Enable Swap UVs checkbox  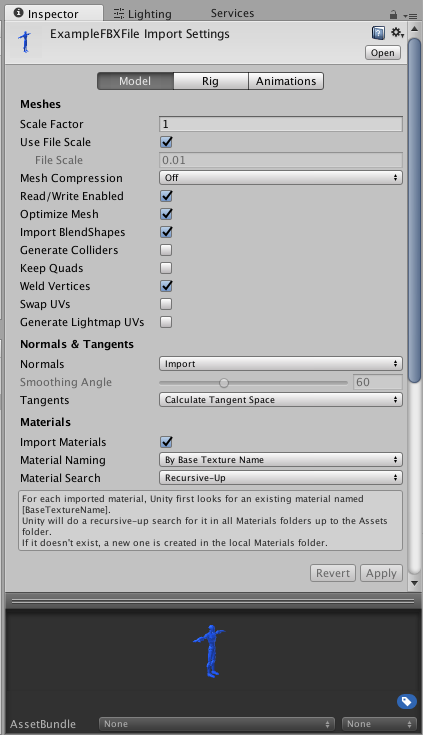(166, 304)
